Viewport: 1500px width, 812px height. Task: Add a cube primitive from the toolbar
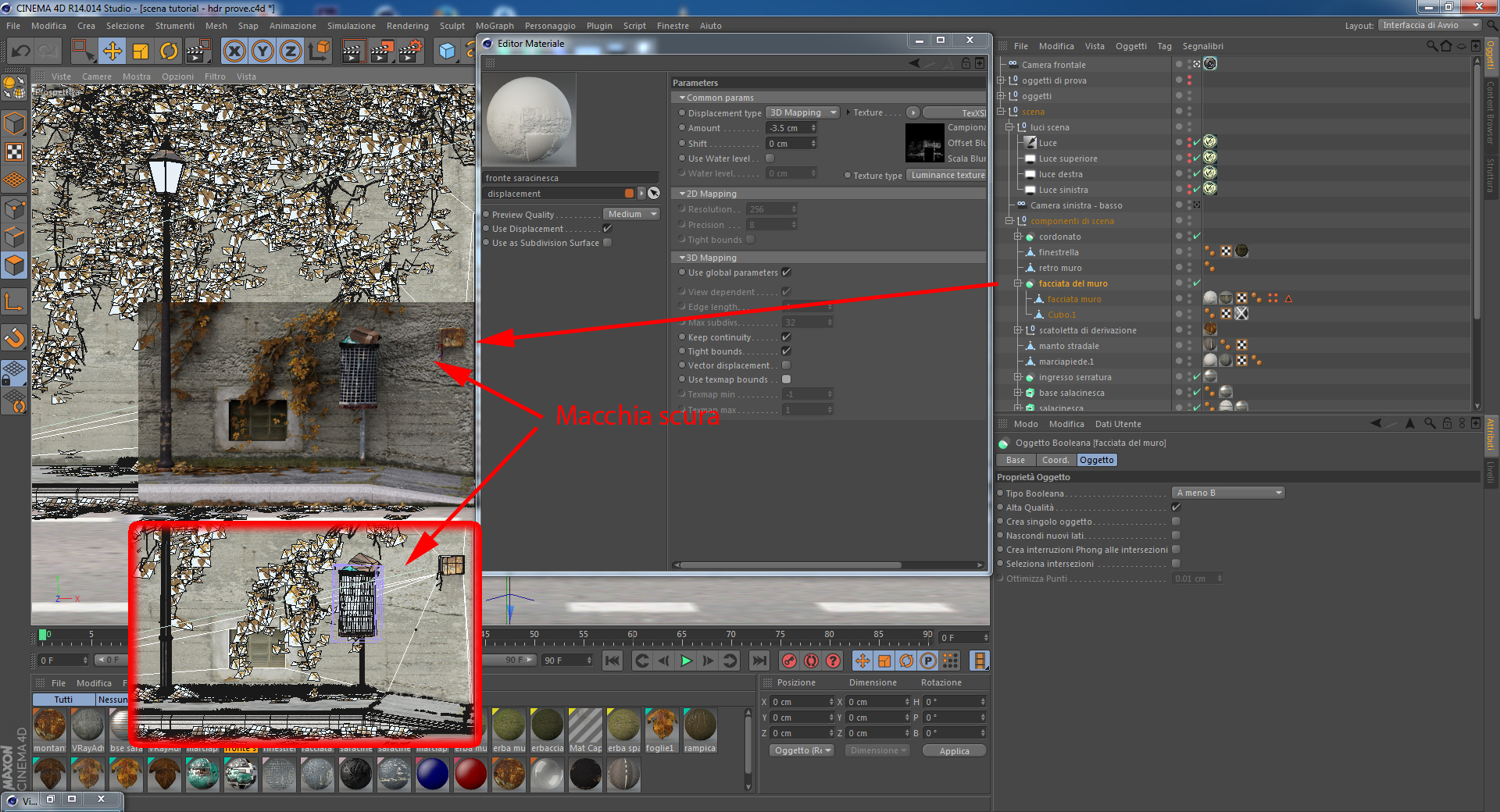447,52
